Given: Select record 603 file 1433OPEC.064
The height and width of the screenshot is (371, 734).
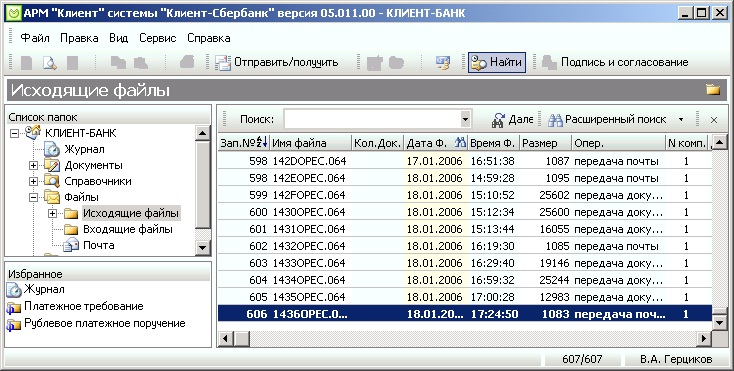Looking at the screenshot, I should point(464,263).
